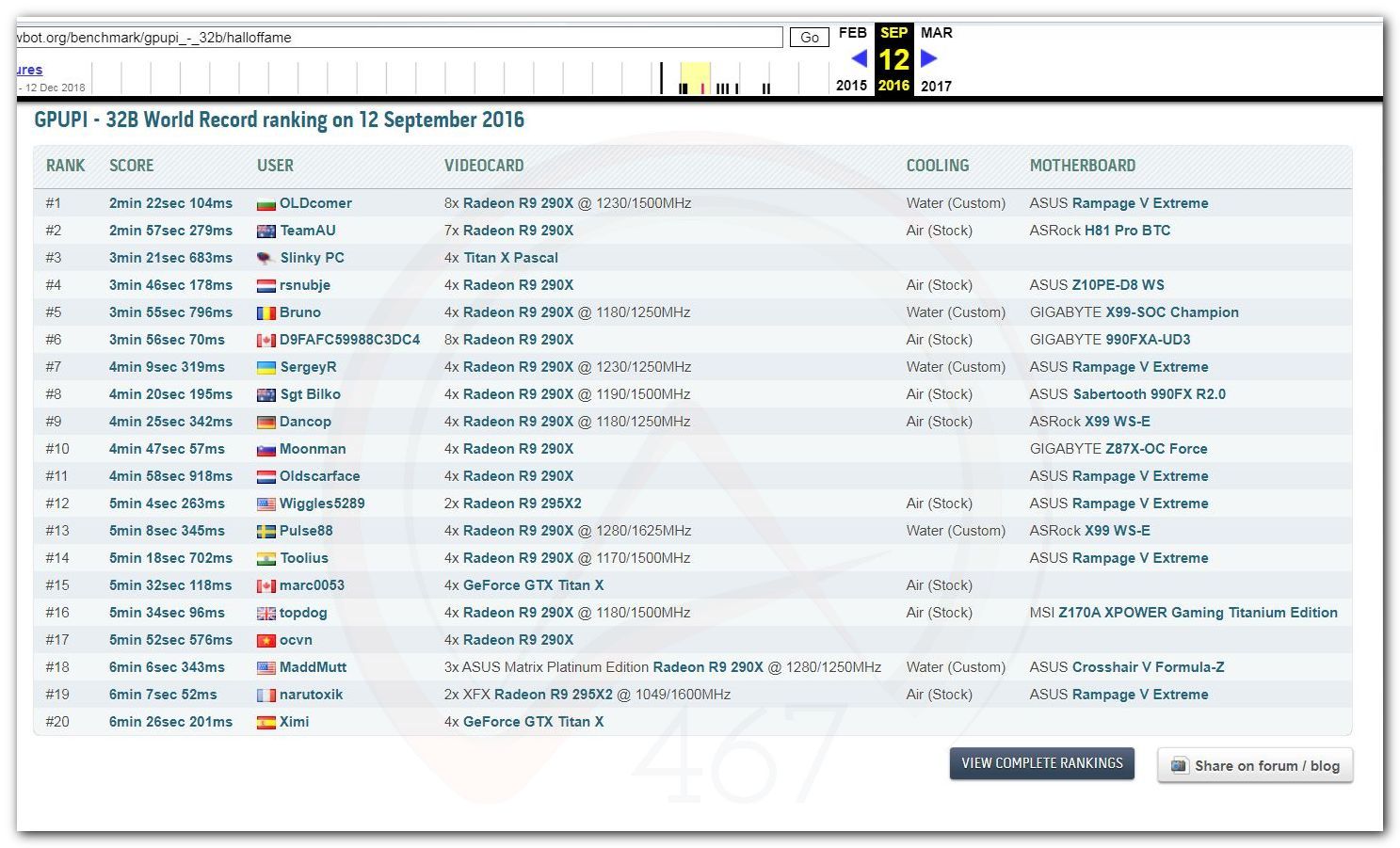The height and width of the screenshot is (848, 1400).
Task: Open the 2min 22sec 104ms score
Action: click(170, 203)
